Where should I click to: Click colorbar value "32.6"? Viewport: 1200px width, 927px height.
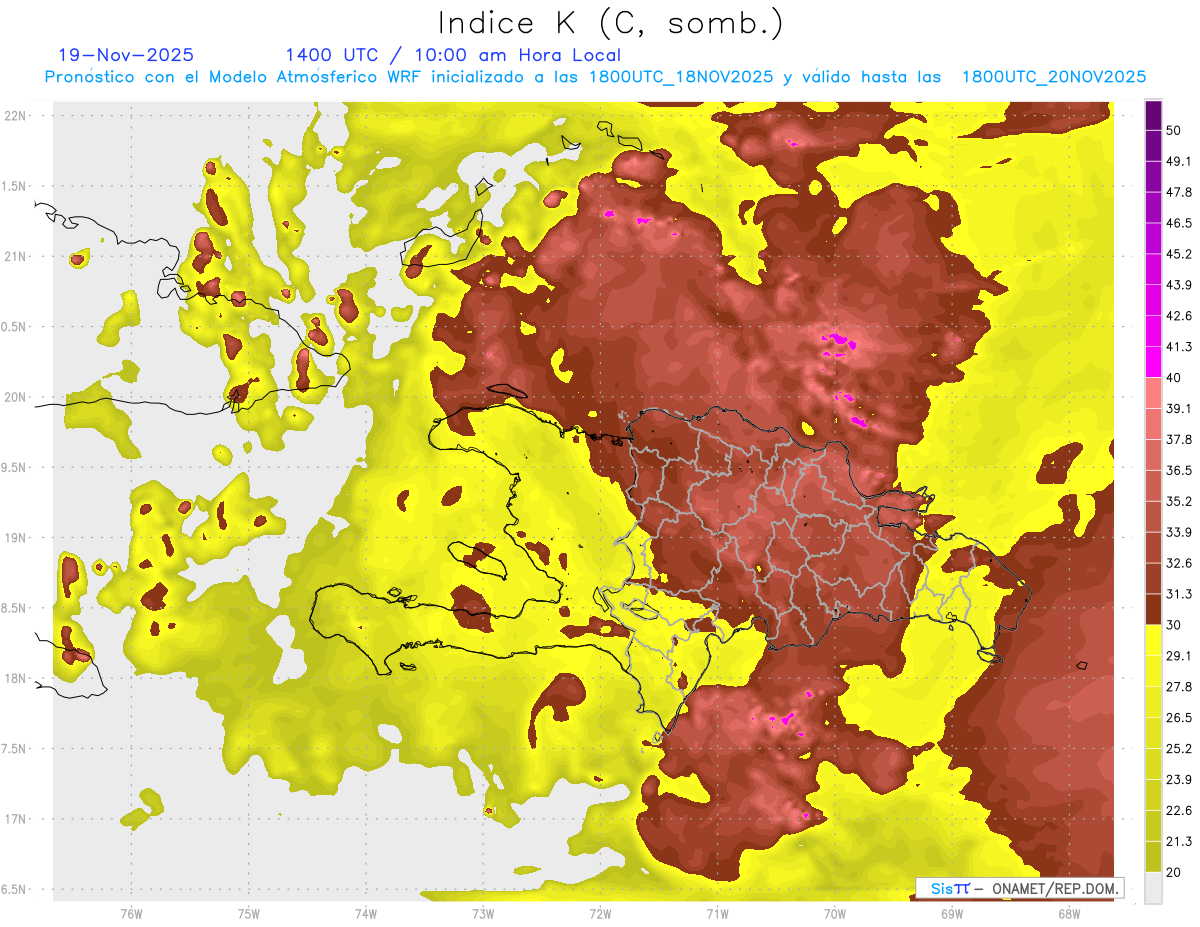pos(1179,563)
